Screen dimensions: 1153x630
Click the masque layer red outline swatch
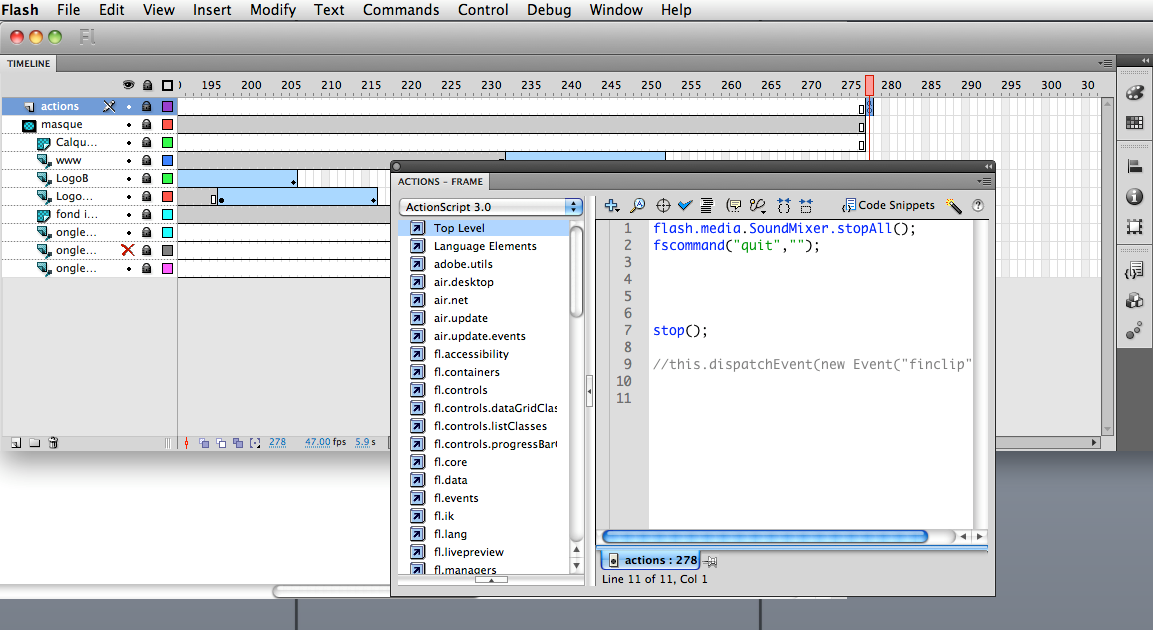click(x=168, y=124)
